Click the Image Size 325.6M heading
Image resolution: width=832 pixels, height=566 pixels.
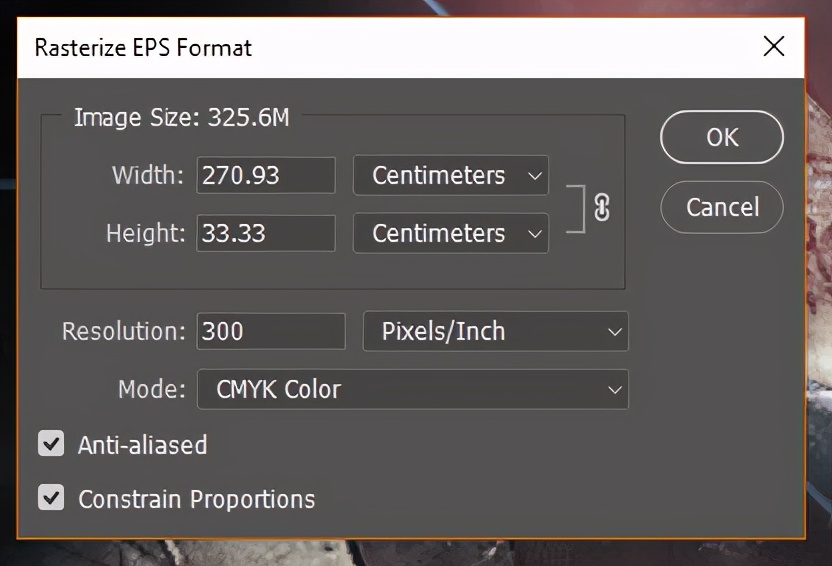[182, 117]
